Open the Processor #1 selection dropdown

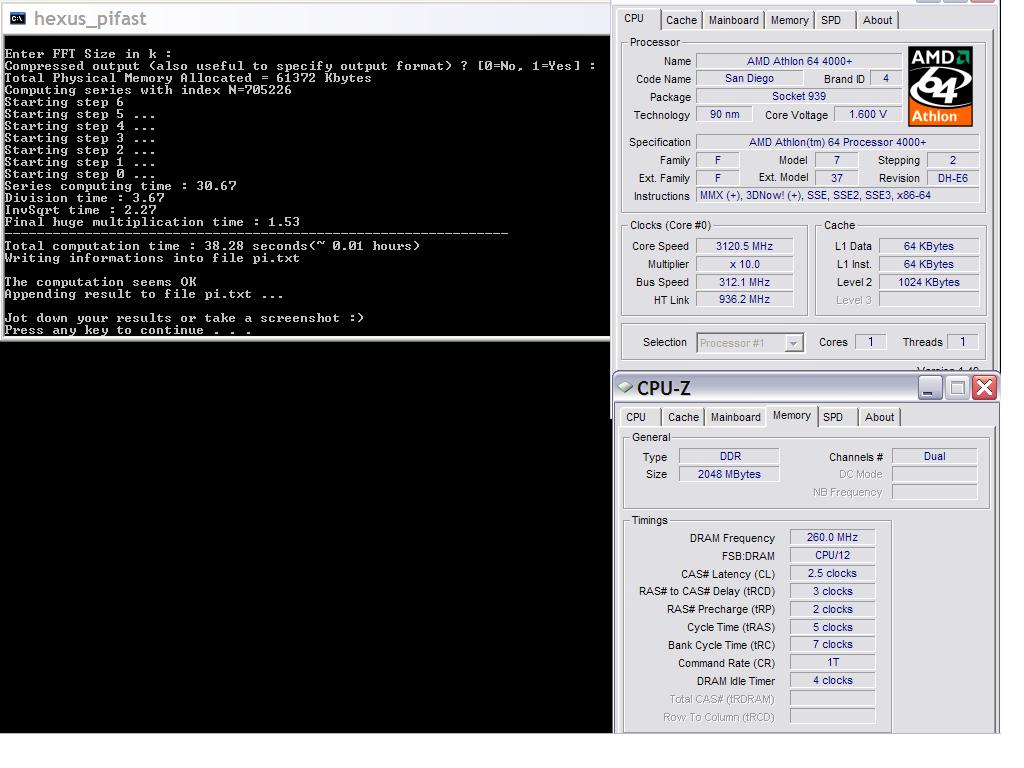pyautogui.click(x=793, y=343)
